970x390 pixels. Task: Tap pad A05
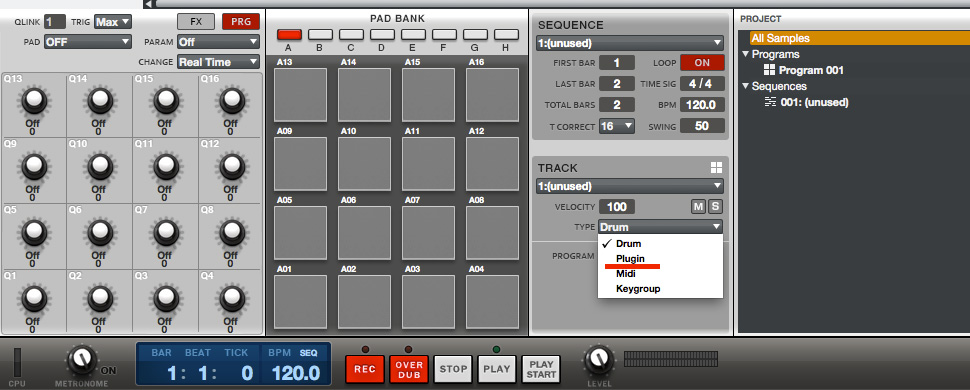coord(301,233)
